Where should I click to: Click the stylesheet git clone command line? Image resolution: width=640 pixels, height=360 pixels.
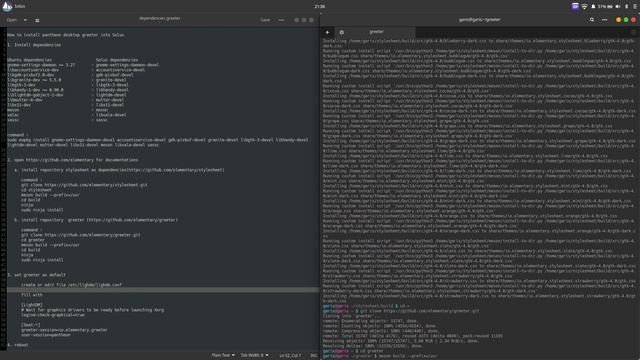click(84, 185)
